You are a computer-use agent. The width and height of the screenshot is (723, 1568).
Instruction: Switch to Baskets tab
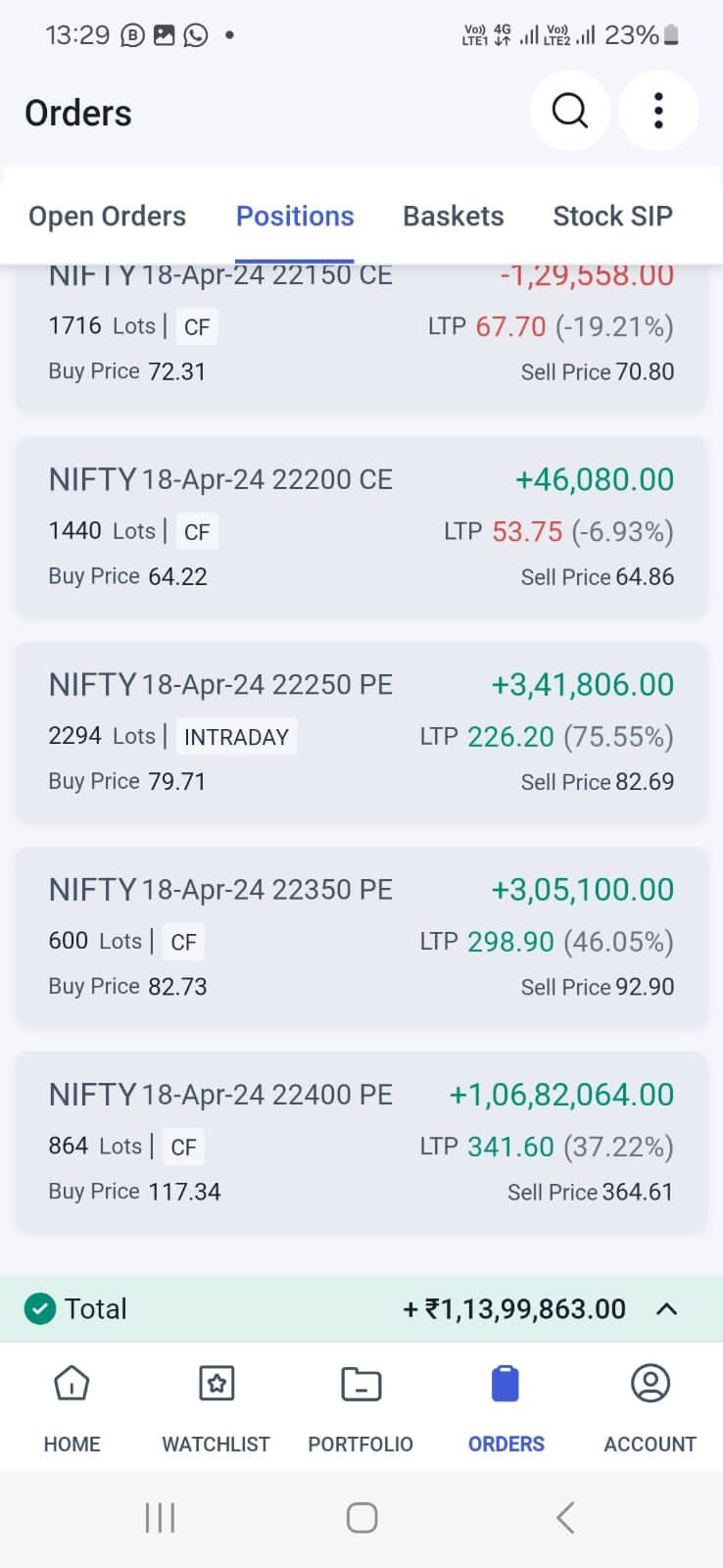click(x=453, y=216)
